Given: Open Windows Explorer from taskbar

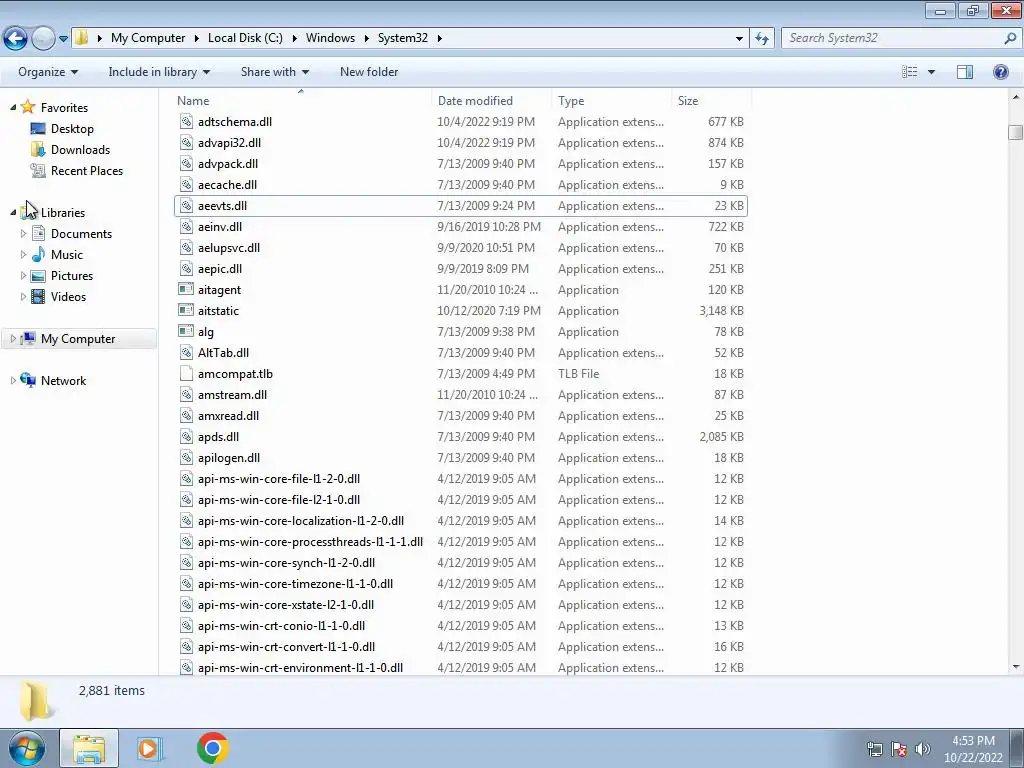Looking at the screenshot, I should pyautogui.click(x=89, y=748).
